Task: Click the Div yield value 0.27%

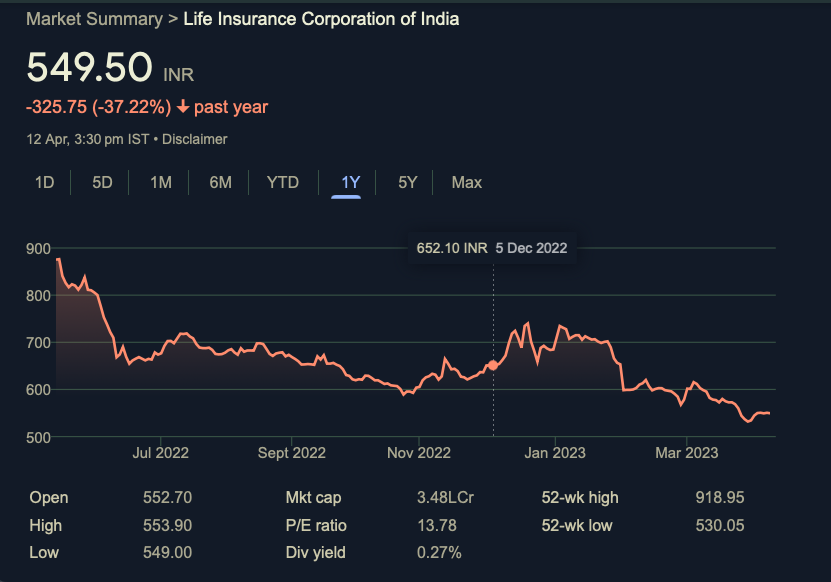Action: tap(439, 553)
